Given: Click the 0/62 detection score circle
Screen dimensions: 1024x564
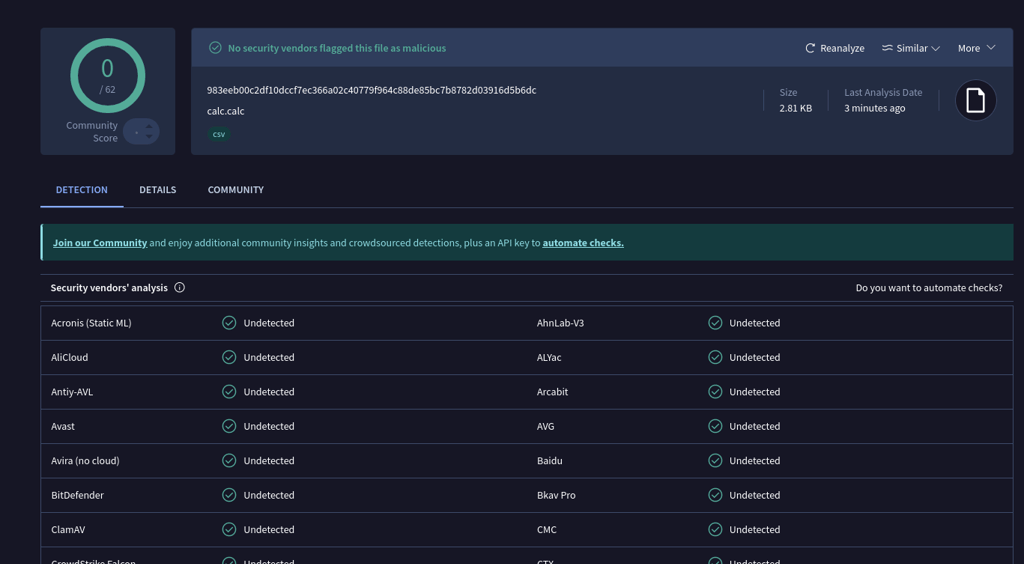Looking at the screenshot, I should click(108, 76).
